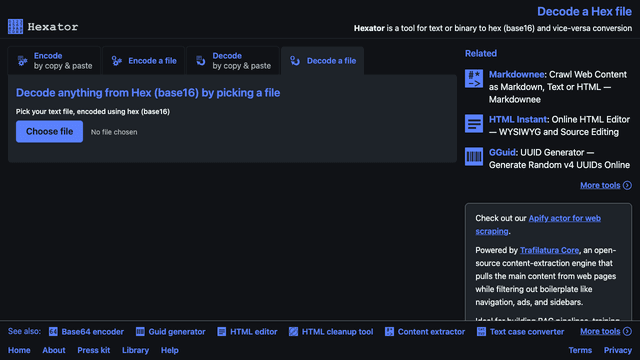Viewport: 640px width, 360px height.
Task: Click the footer More tools arrow icon
Action: click(628, 331)
